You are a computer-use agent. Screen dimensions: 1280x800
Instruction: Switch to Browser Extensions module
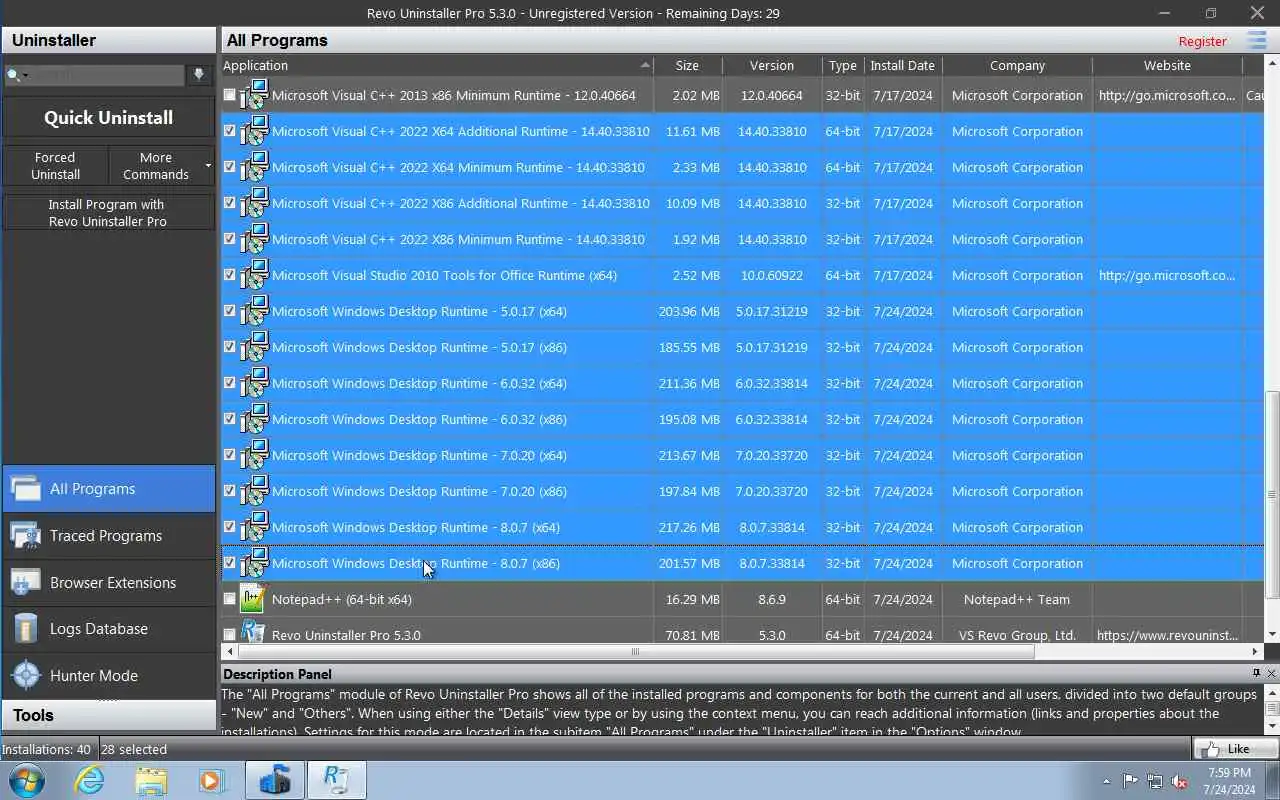pyautogui.click(x=108, y=582)
